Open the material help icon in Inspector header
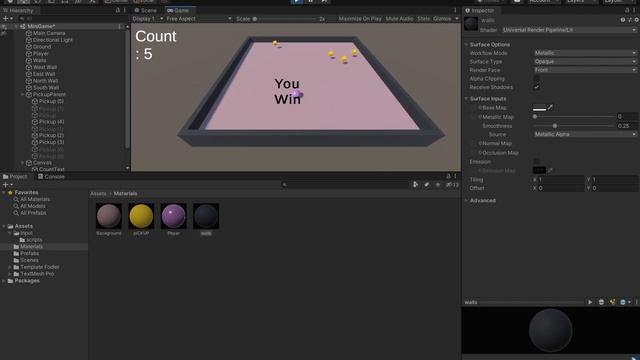The height and width of the screenshot is (360, 640). pyautogui.click(x=623, y=20)
